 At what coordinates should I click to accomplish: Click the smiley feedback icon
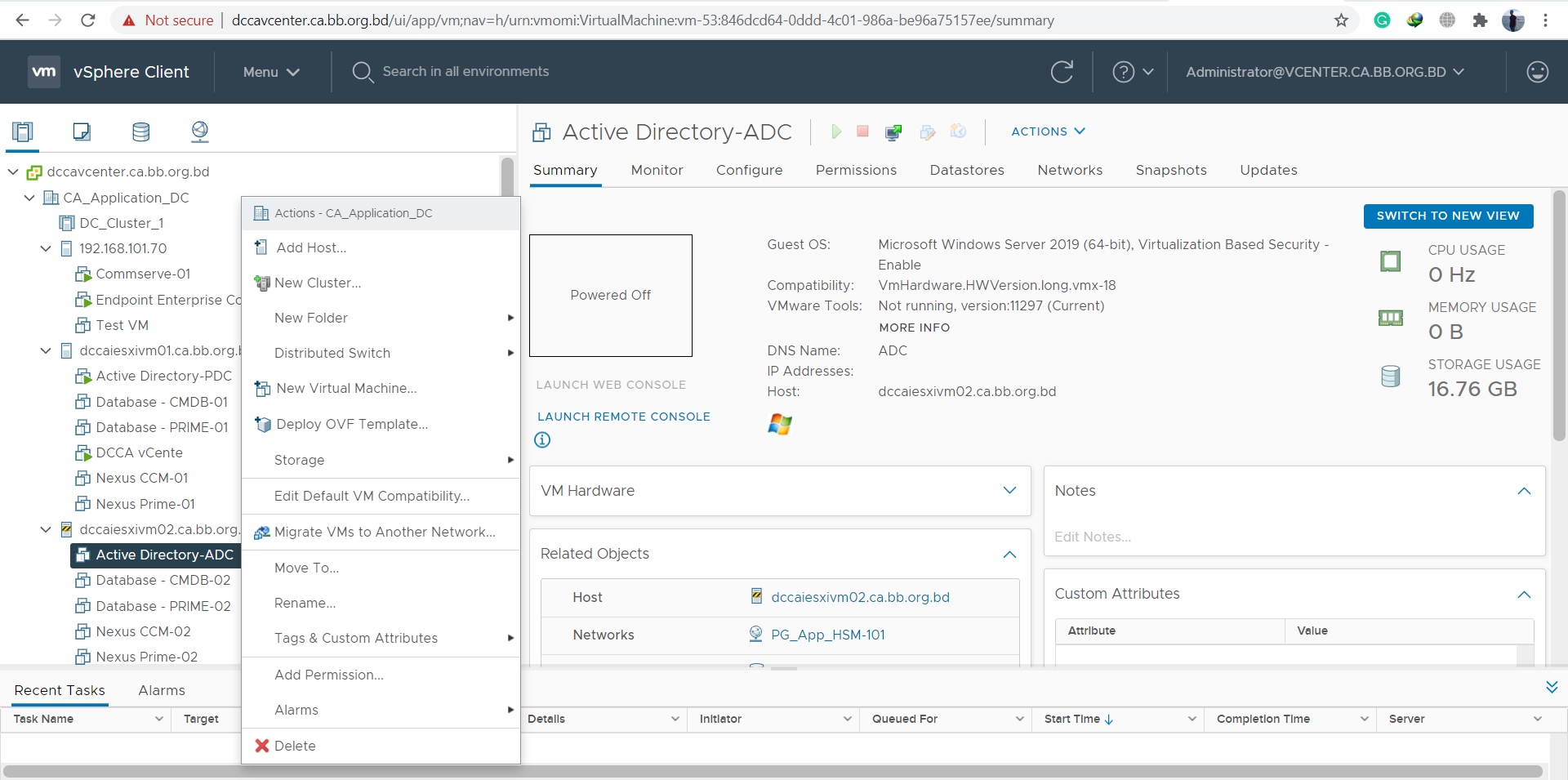click(x=1537, y=72)
